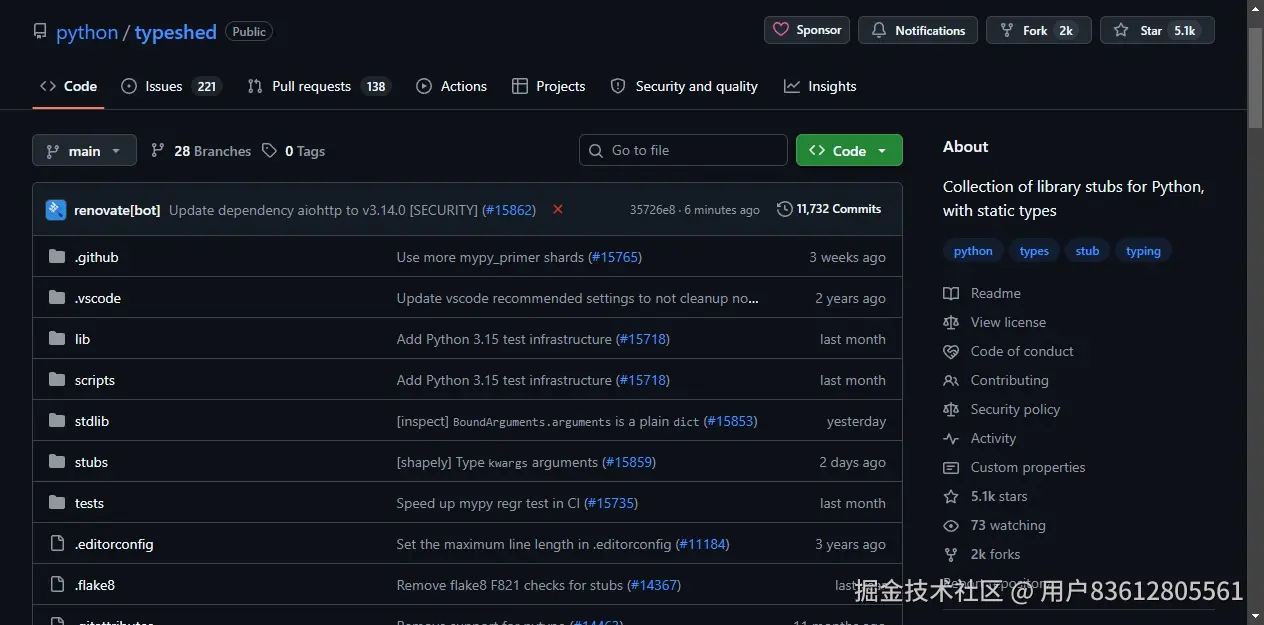Select the stub topic tag
1264x625 pixels.
pyautogui.click(x=1087, y=251)
